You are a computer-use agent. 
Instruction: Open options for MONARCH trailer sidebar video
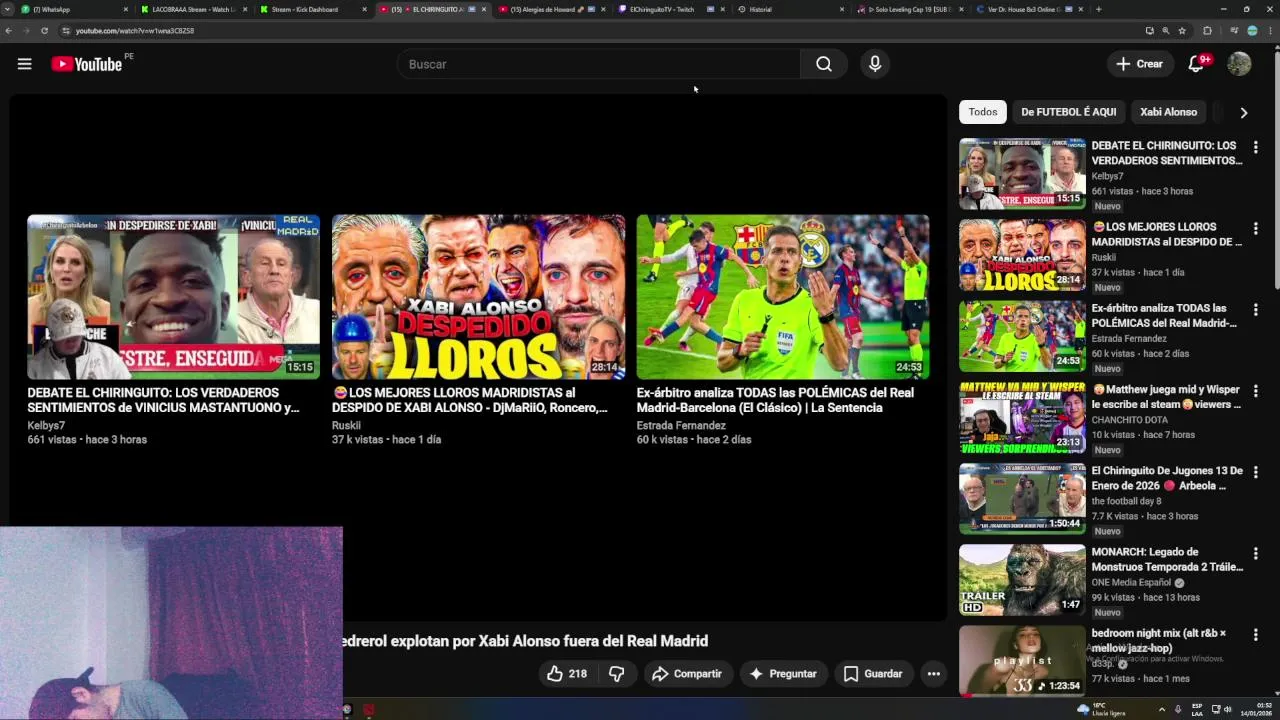pyautogui.click(x=1255, y=553)
